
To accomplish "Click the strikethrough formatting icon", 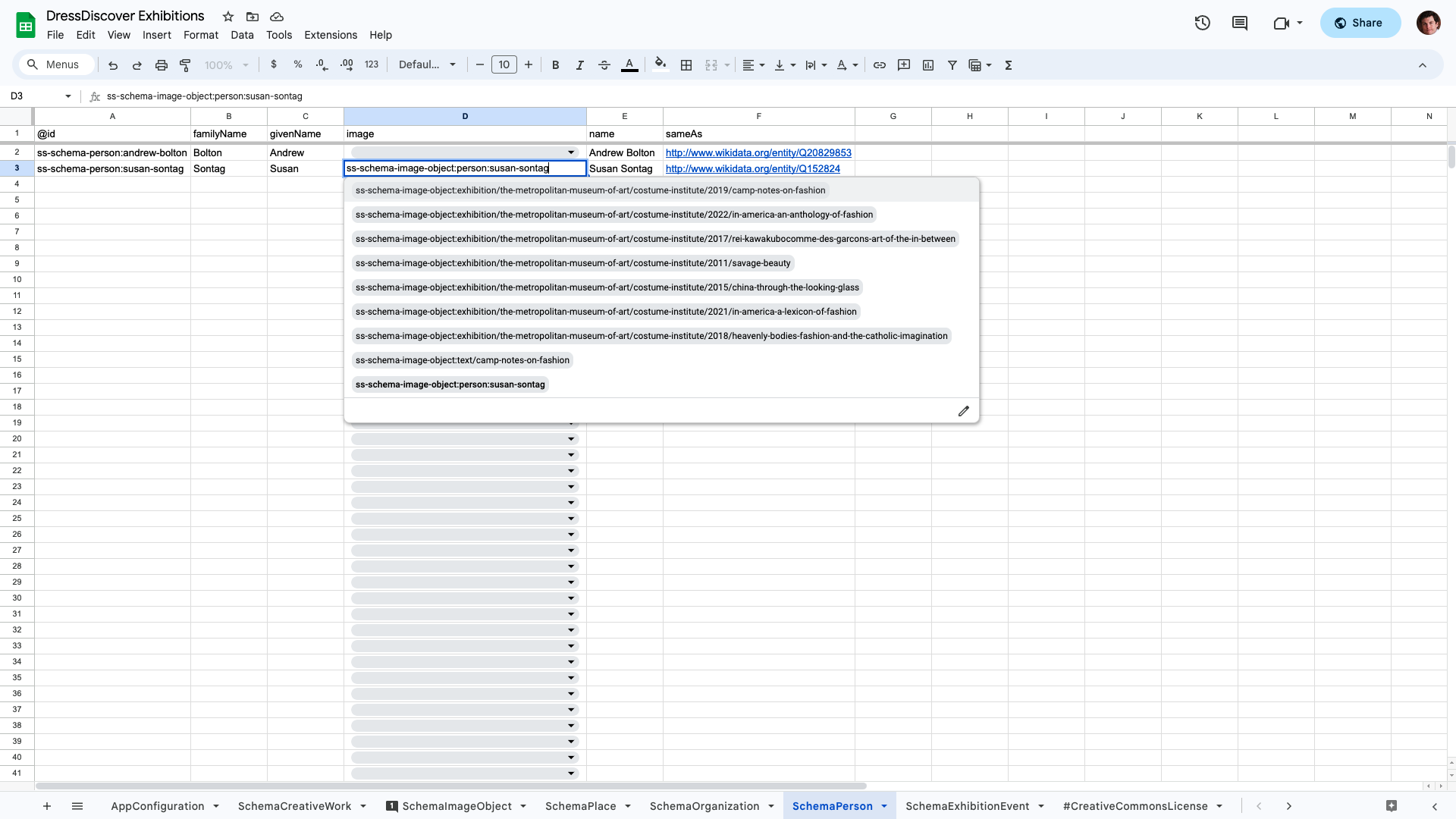I will tap(604, 65).
